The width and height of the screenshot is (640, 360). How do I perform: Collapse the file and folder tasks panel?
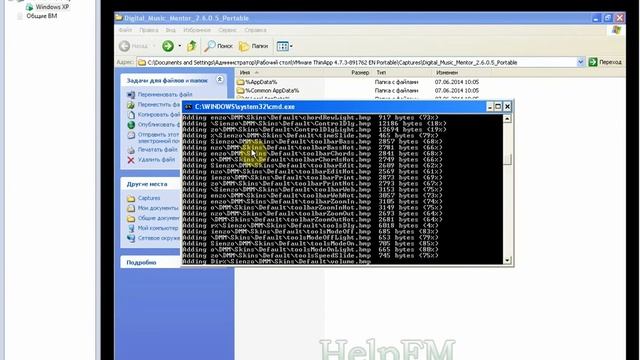click(220, 80)
